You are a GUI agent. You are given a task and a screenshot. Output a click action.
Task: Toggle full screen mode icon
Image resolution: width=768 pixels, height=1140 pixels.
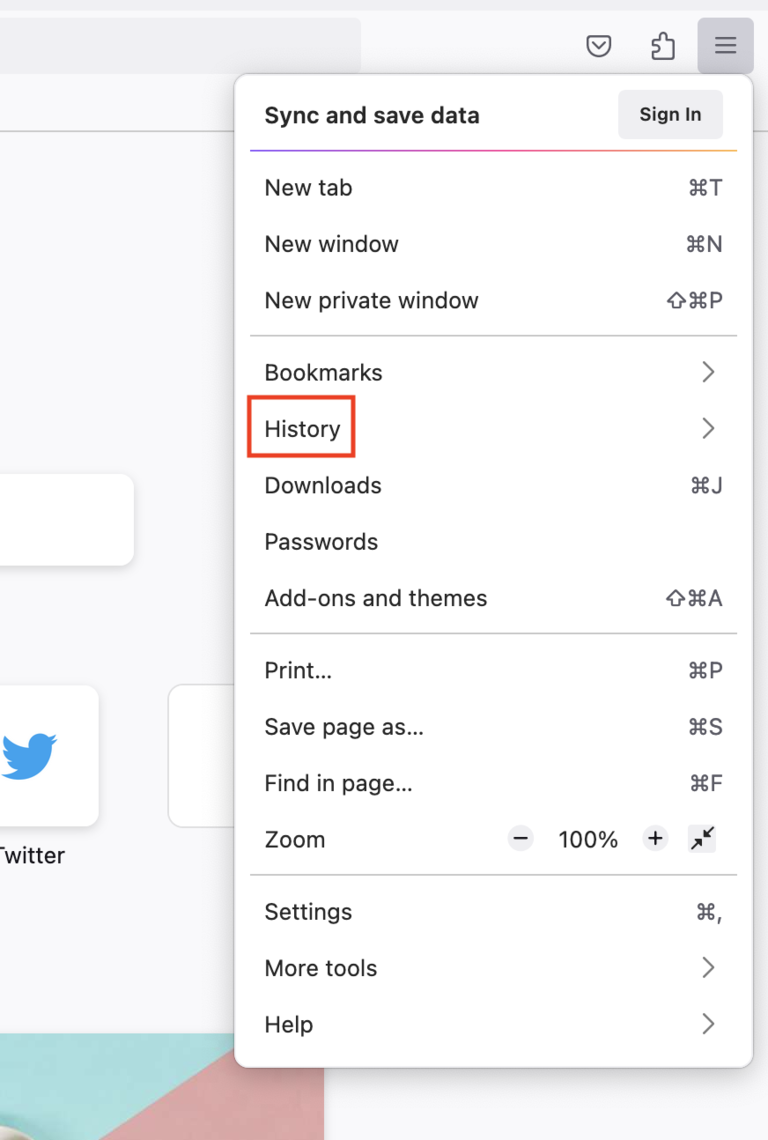703,839
